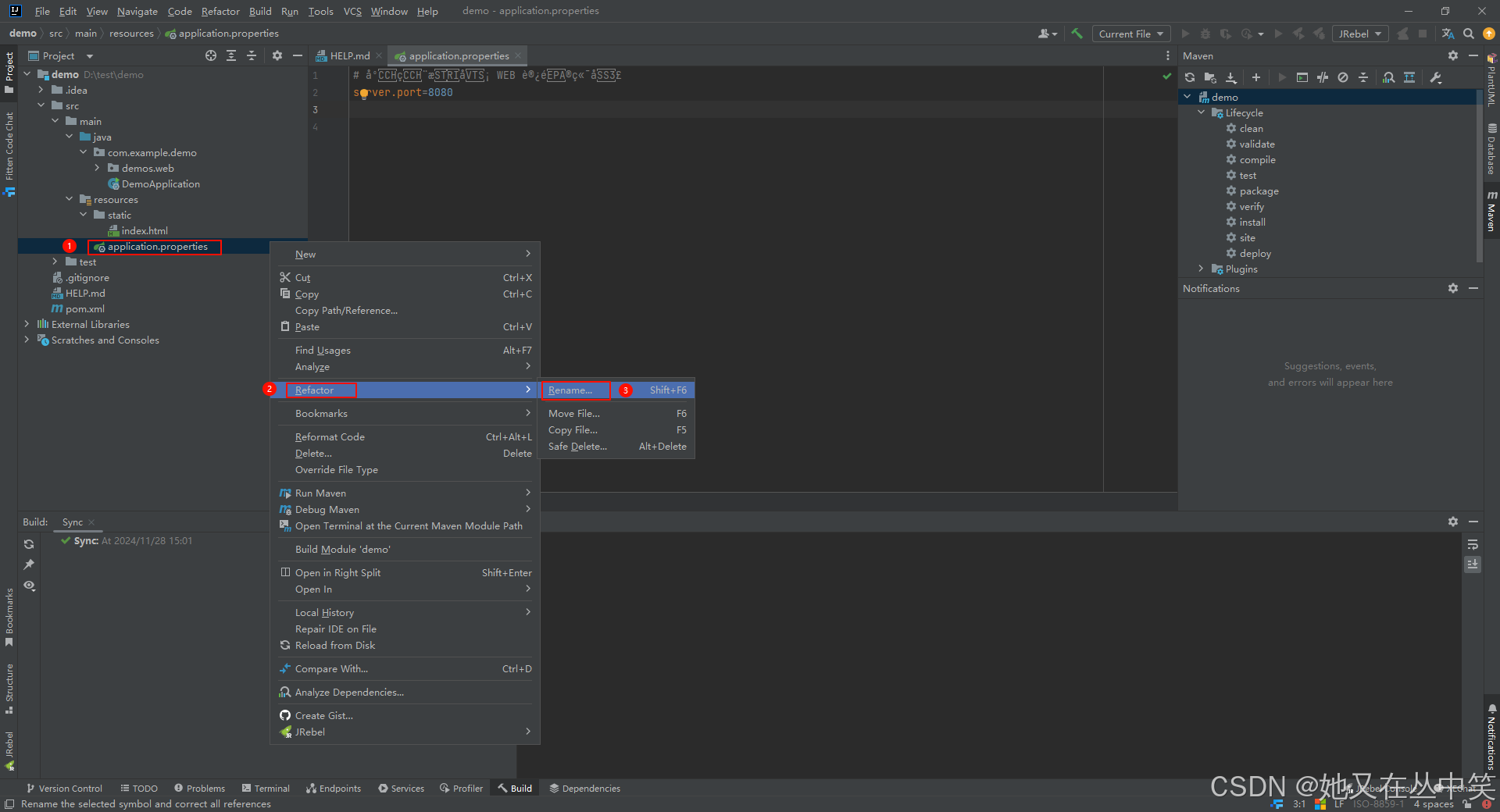This screenshot has height=812, width=1500.
Task: Open Project panel gear settings
Action: 277,55
